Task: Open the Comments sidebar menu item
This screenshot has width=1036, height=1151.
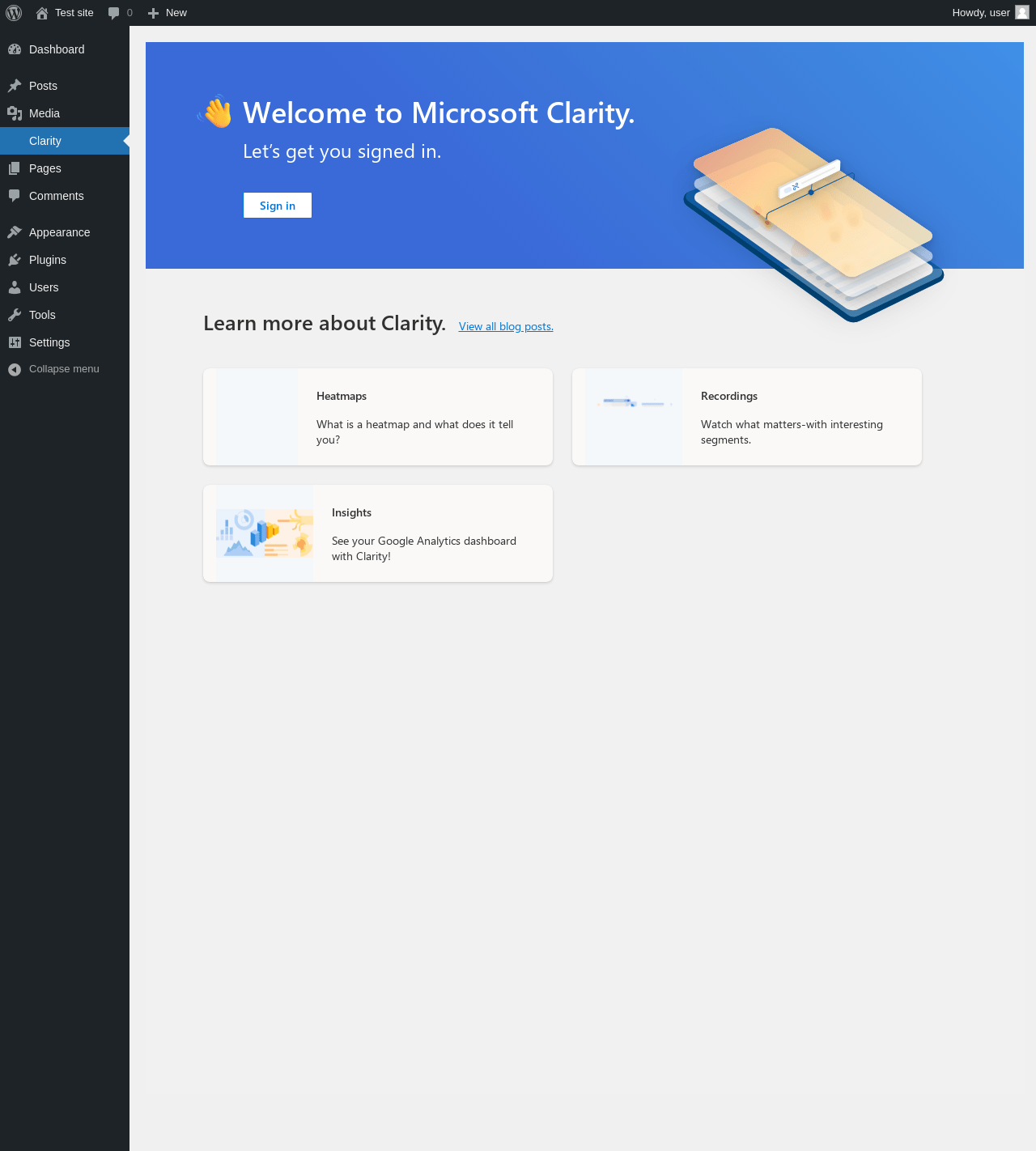Action: (x=65, y=196)
